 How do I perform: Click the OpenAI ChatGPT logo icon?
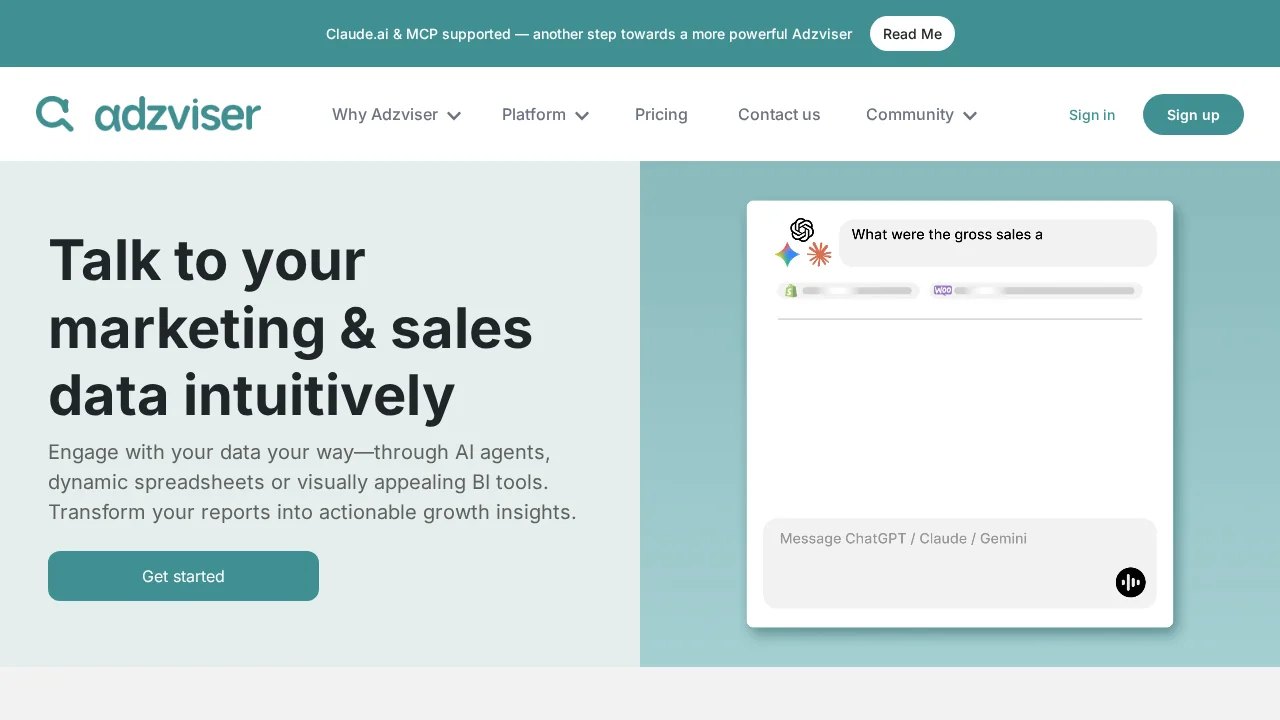(x=802, y=230)
